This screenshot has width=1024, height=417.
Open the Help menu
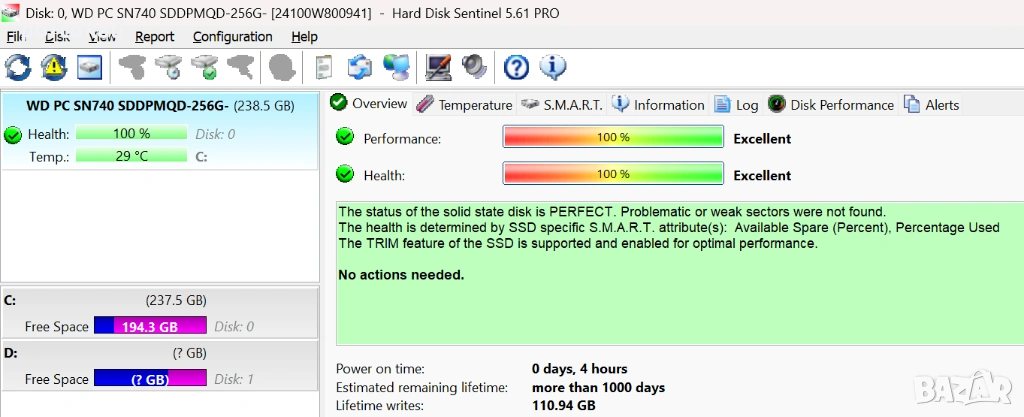coord(304,37)
